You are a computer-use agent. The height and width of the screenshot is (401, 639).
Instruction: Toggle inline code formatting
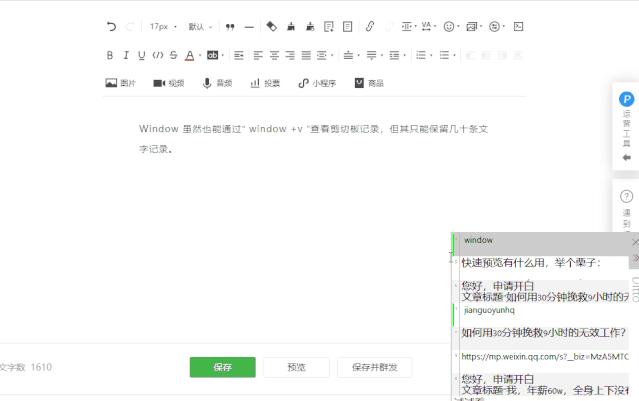pyautogui.click(x=158, y=55)
